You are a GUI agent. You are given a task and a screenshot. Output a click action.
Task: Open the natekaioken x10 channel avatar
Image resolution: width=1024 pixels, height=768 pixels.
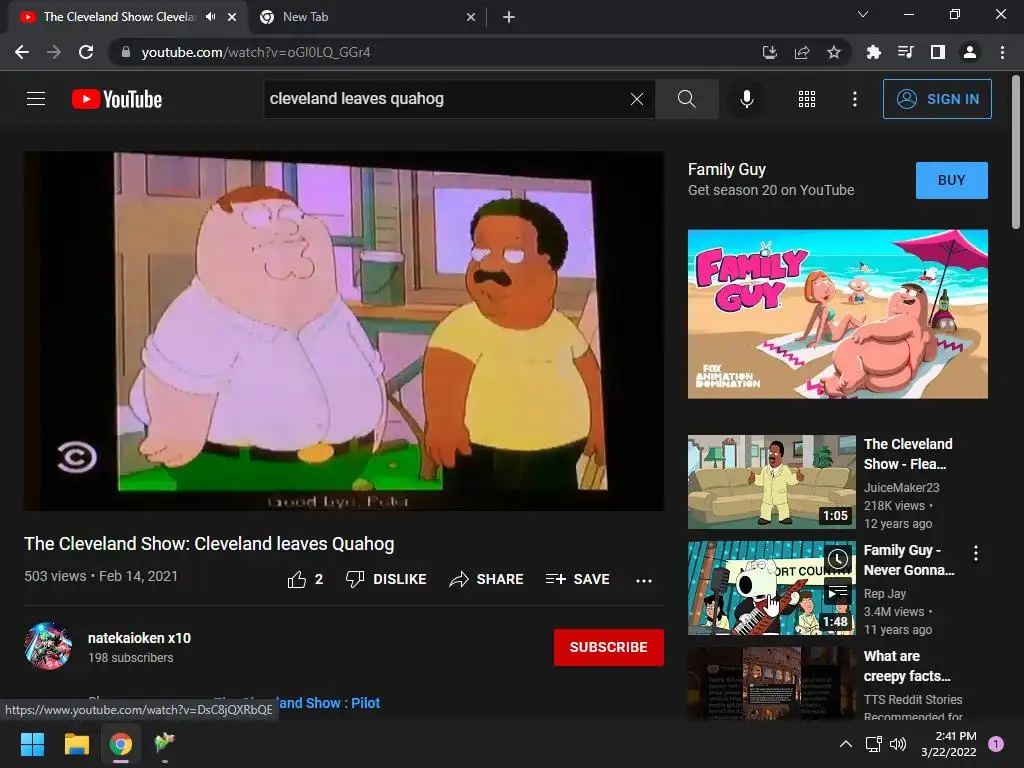48,647
